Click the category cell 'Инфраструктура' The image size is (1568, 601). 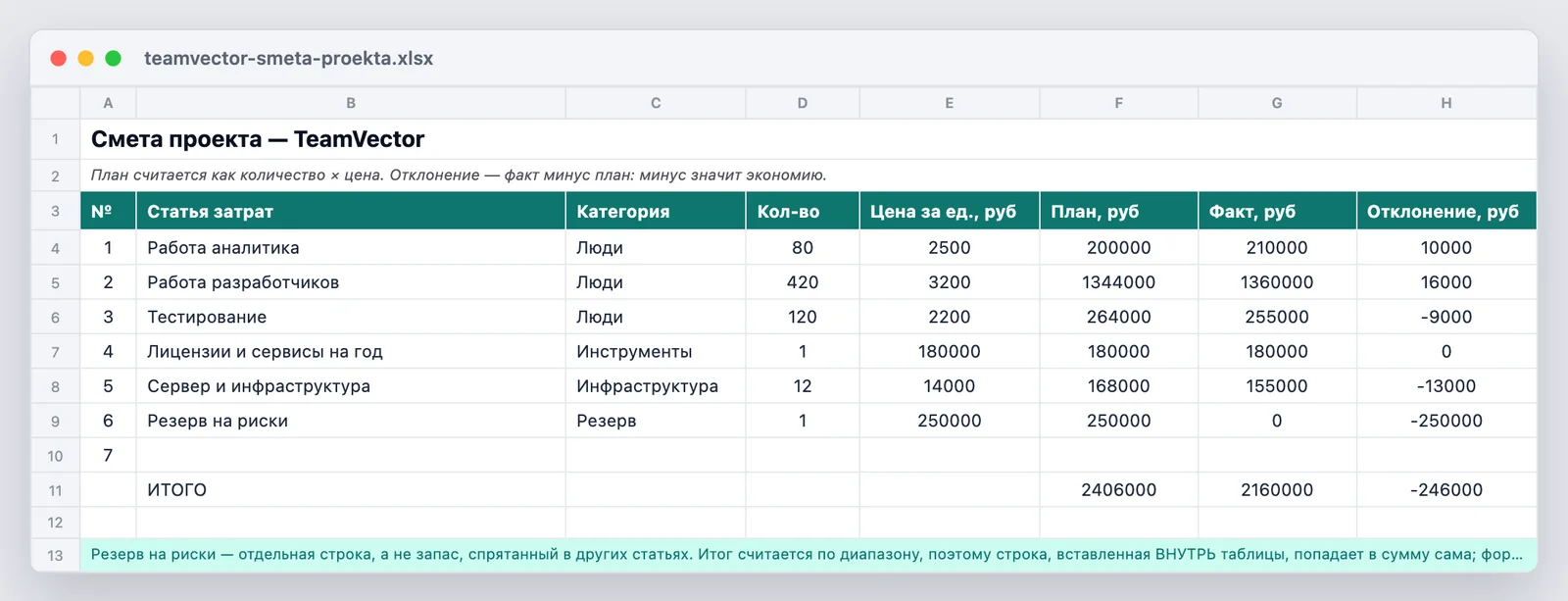click(x=656, y=386)
